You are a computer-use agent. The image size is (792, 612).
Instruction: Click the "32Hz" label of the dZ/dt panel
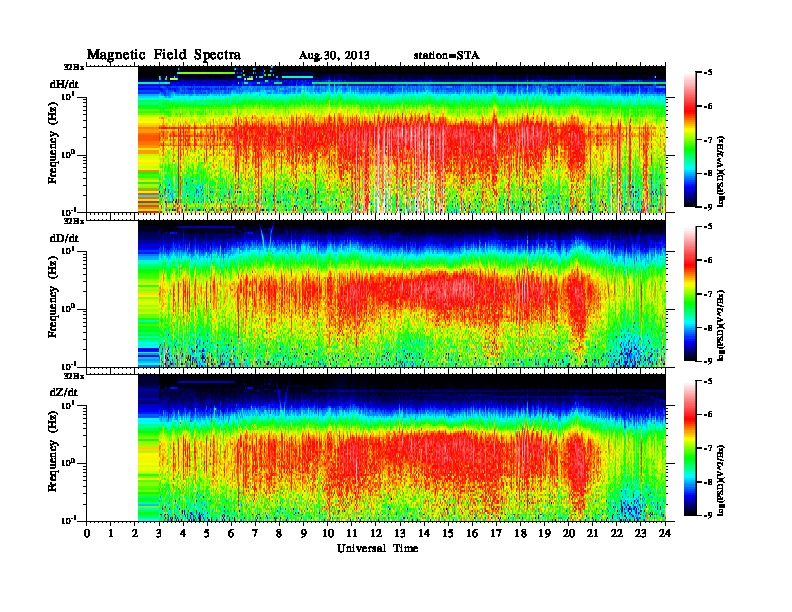point(74,376)
